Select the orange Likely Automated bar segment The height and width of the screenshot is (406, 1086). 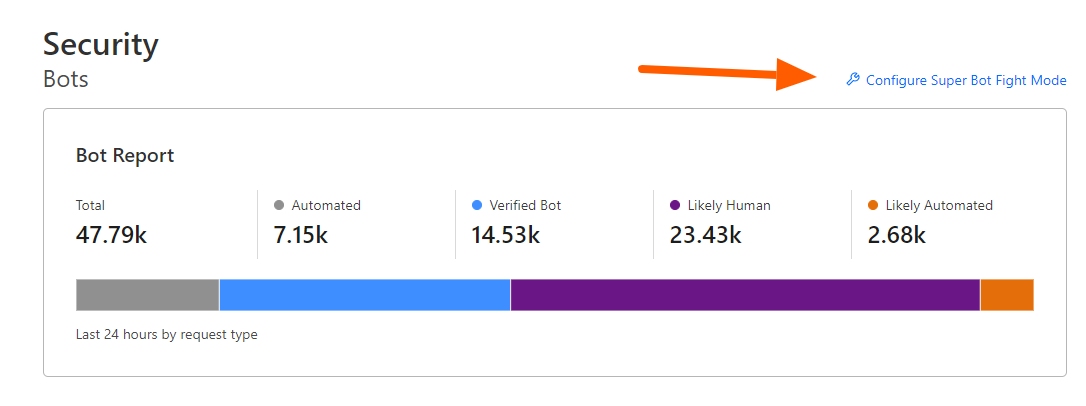pyautogui.click(x=1006, y=295)
